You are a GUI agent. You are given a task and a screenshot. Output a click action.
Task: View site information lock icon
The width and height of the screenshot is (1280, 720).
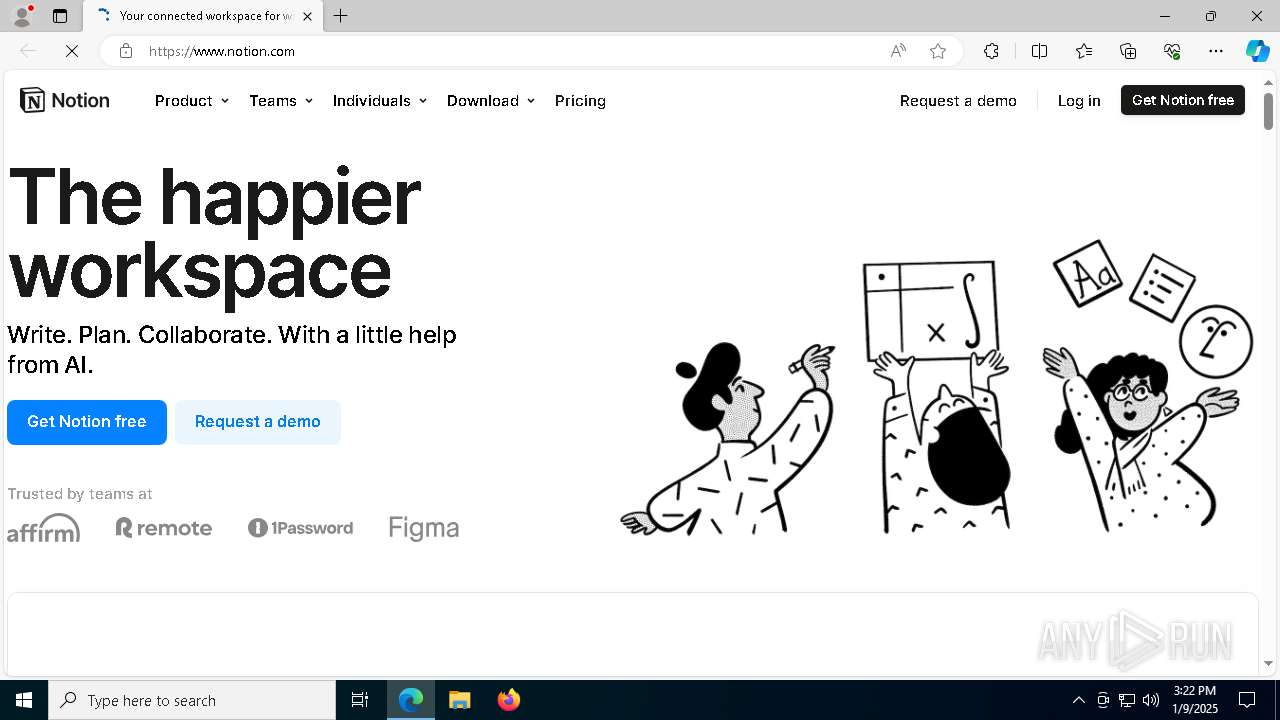click(x=126, y=51)
